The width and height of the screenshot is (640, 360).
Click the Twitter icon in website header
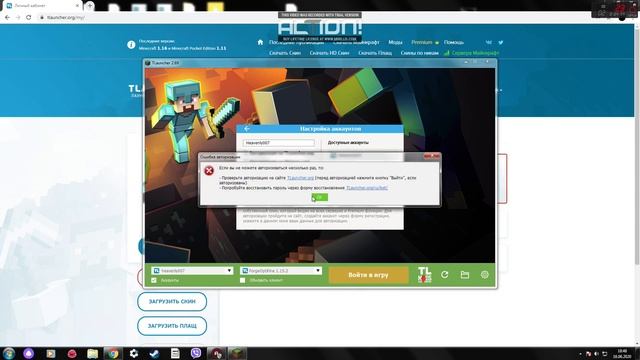point(500,42)
